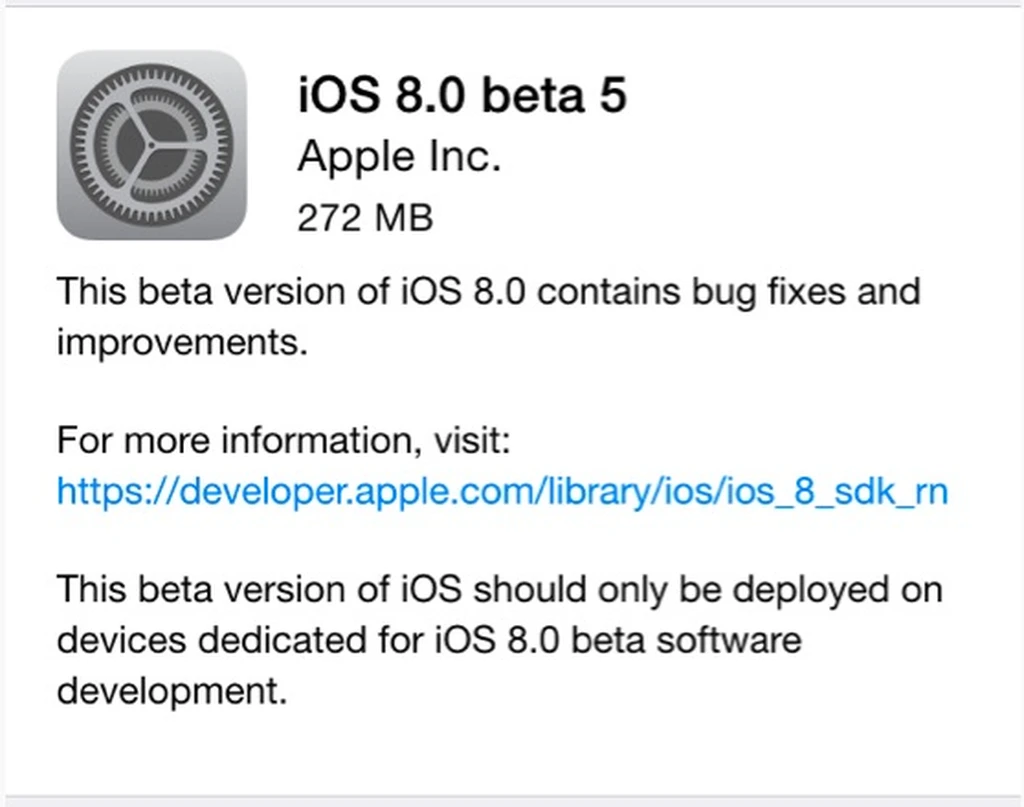Tap the Settings gear app icon

point(152,145)
